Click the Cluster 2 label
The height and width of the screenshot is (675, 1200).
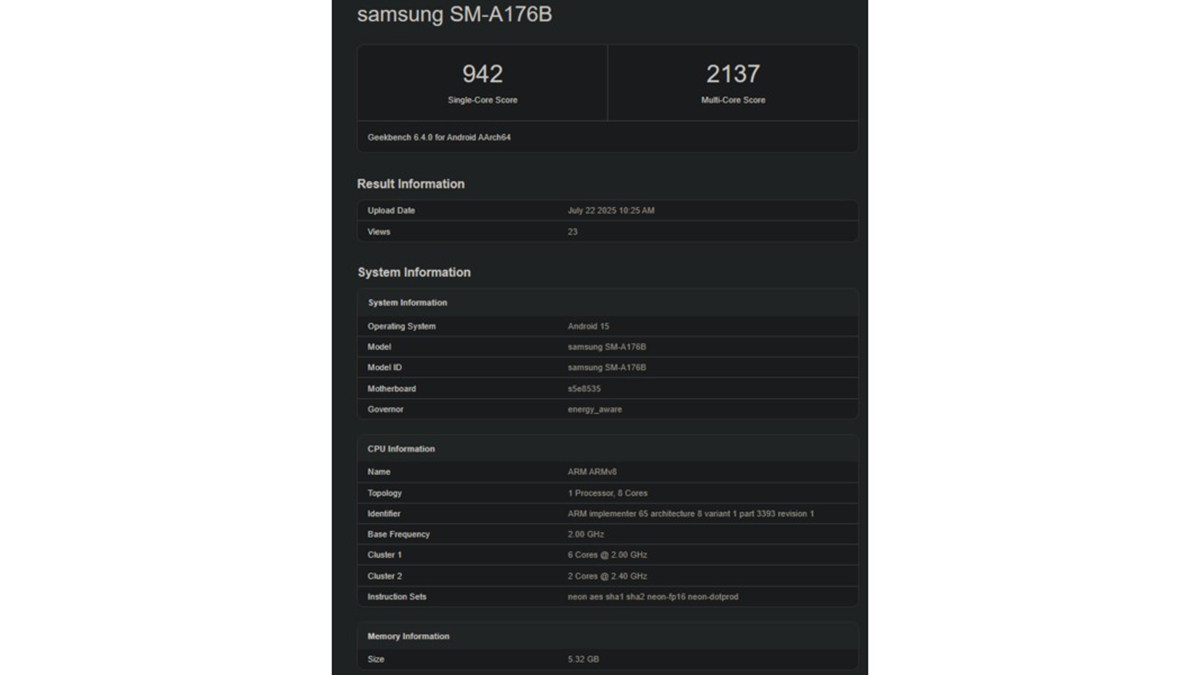pos(385,576)
